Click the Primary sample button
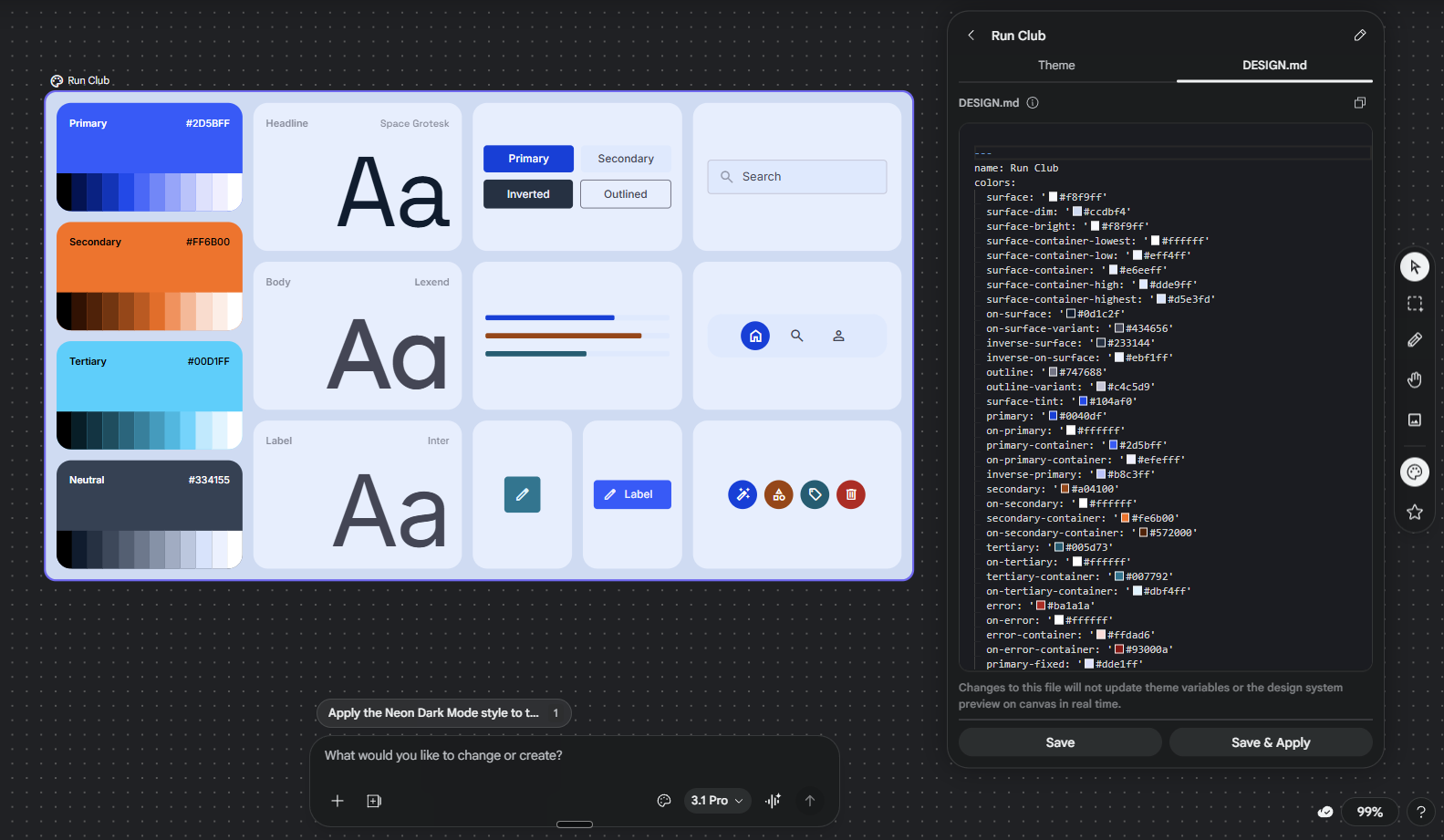Viewport: 1444px width, 840px height. (528, 159)
